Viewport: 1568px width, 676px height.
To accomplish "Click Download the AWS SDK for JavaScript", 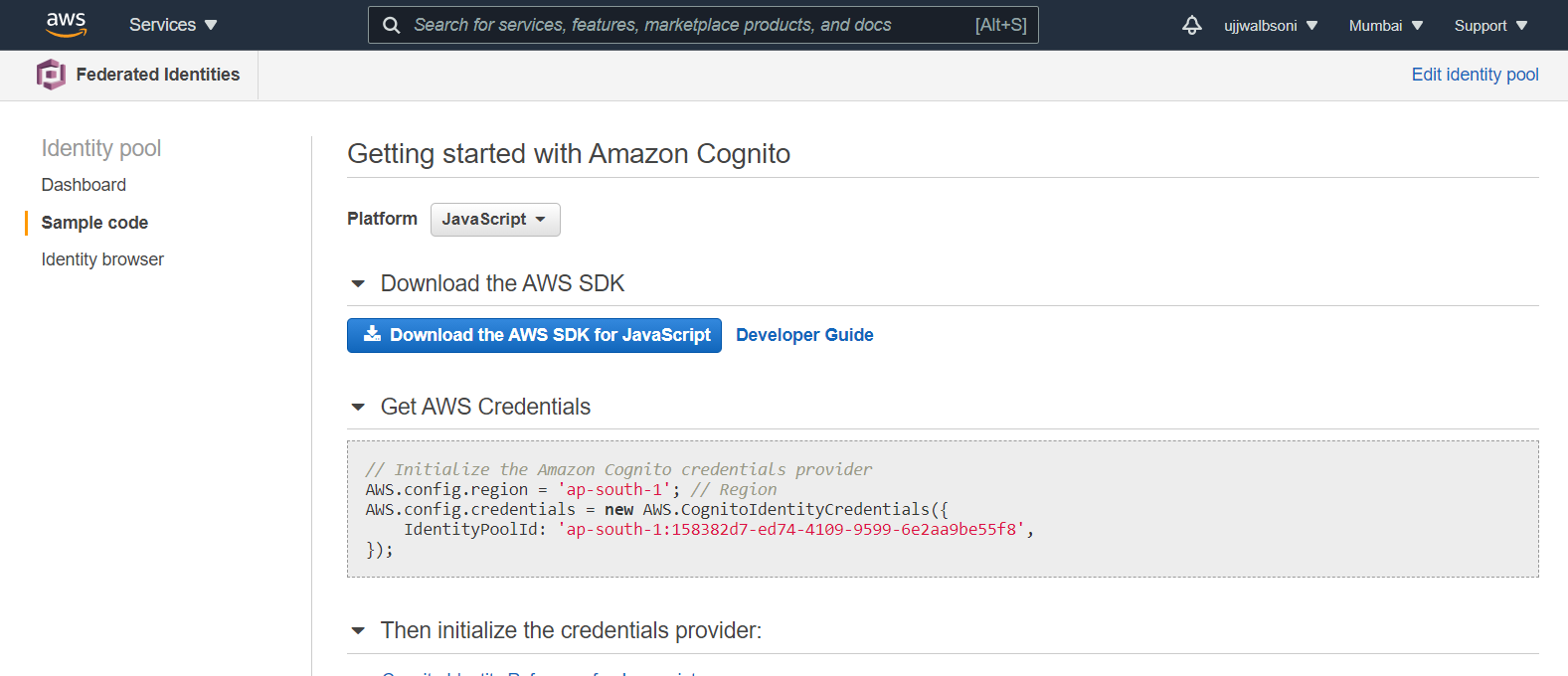I will point(534,335).
